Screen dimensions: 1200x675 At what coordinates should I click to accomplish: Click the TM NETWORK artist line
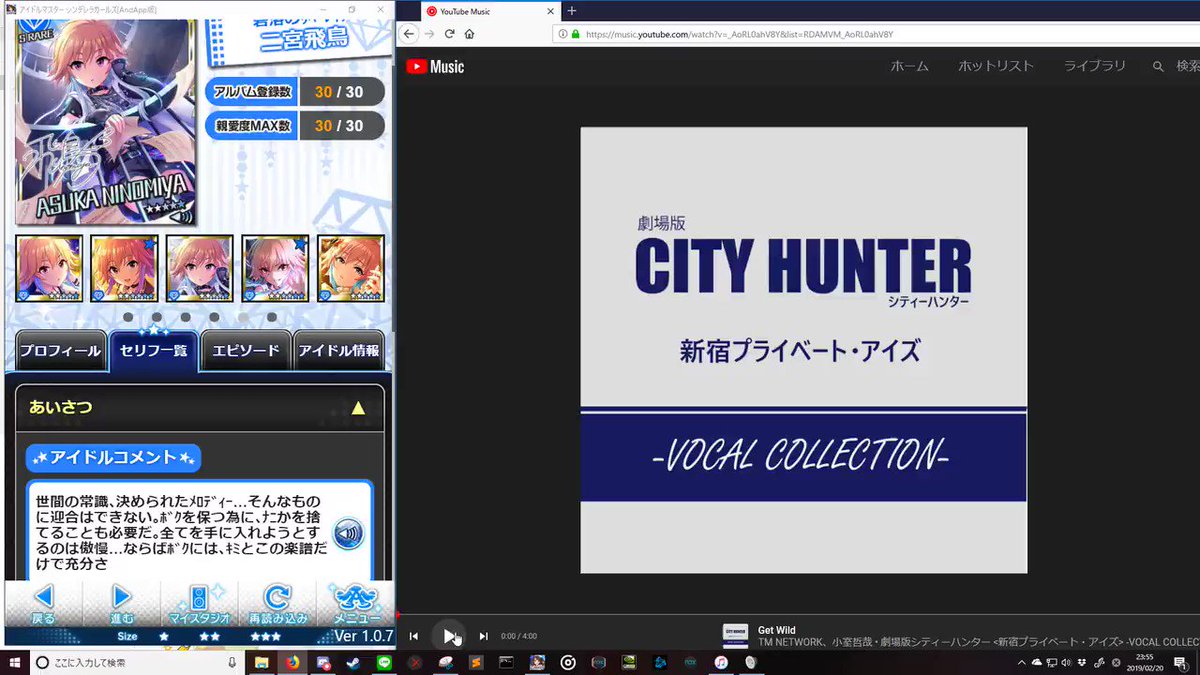click(x=979, y=642)
